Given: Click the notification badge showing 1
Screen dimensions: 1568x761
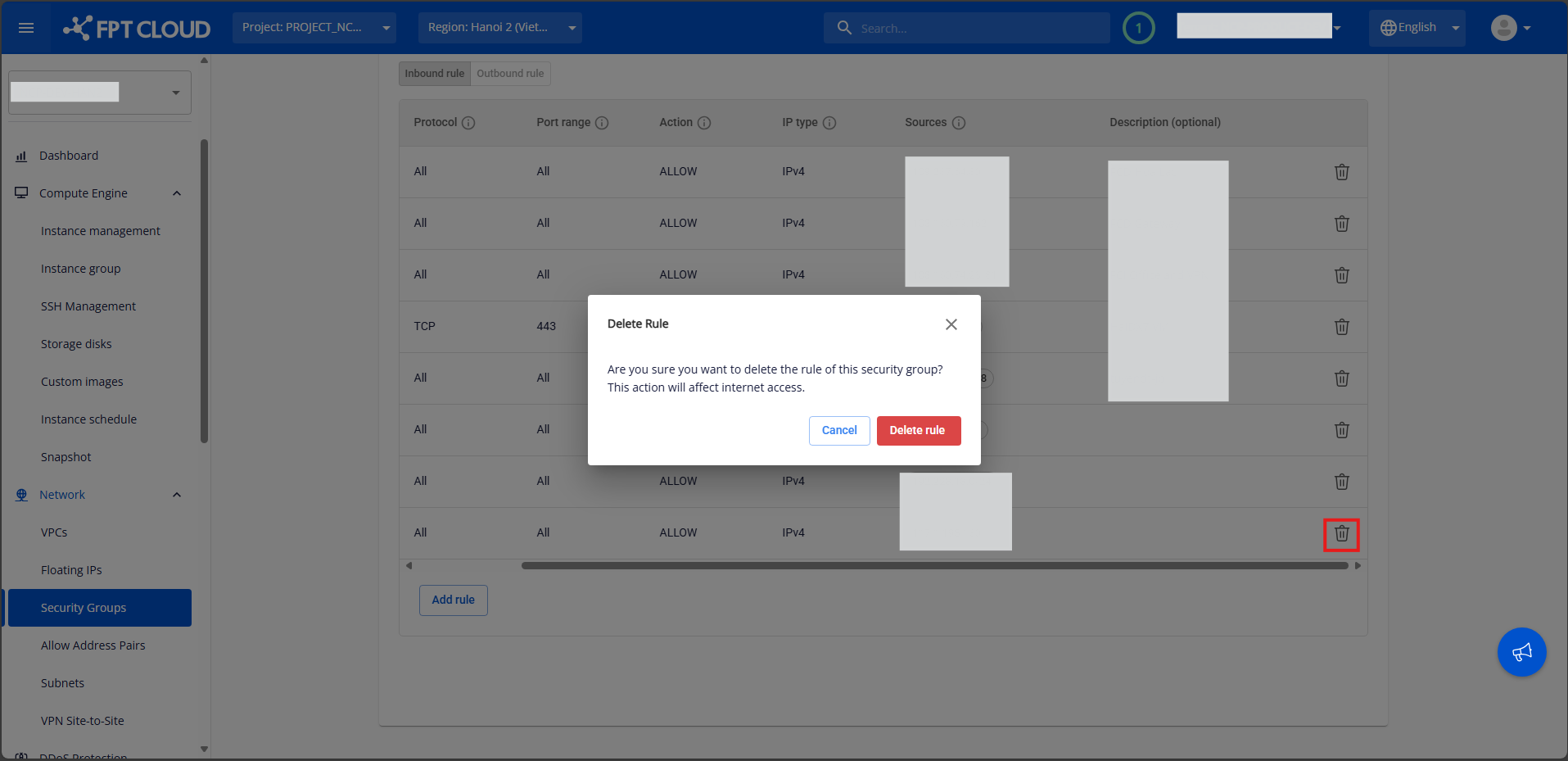Looking at the screenshot, I should coord(1138,28).
